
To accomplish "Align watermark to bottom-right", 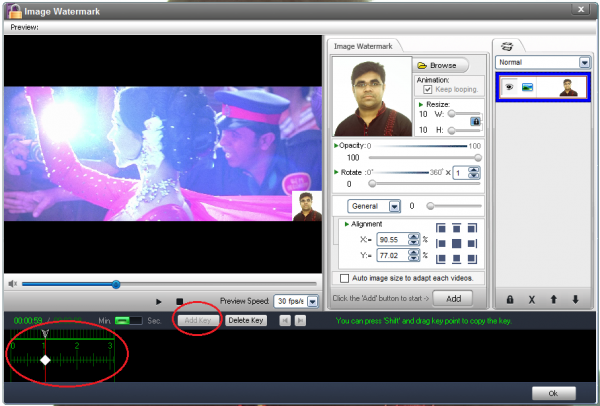I will [472, 259].
